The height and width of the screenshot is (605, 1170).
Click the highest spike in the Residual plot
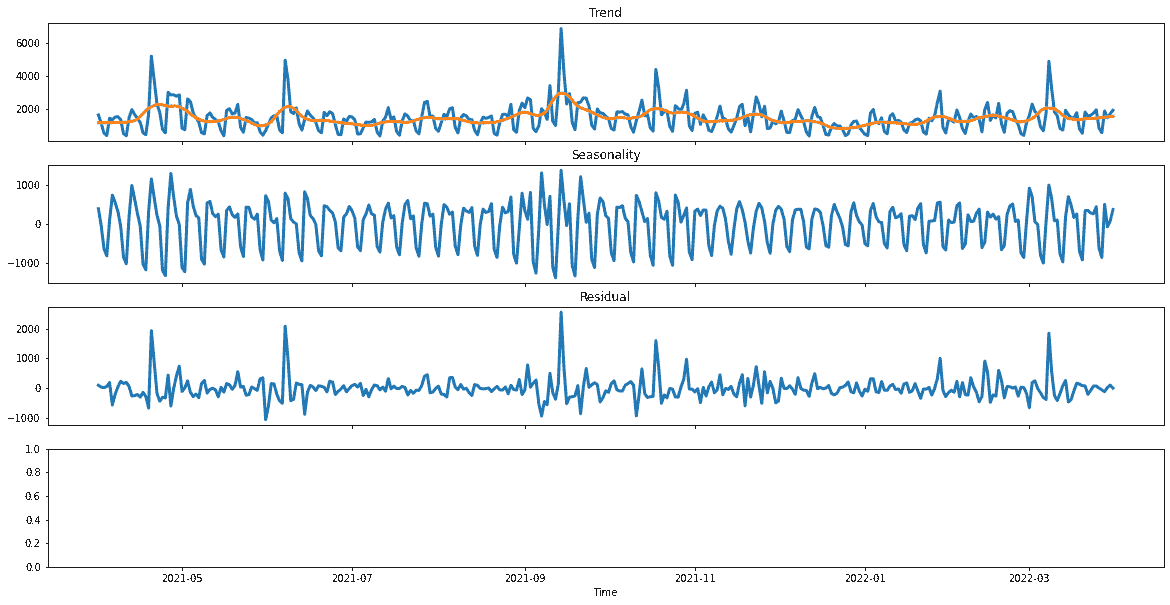(x=561, y=312)
